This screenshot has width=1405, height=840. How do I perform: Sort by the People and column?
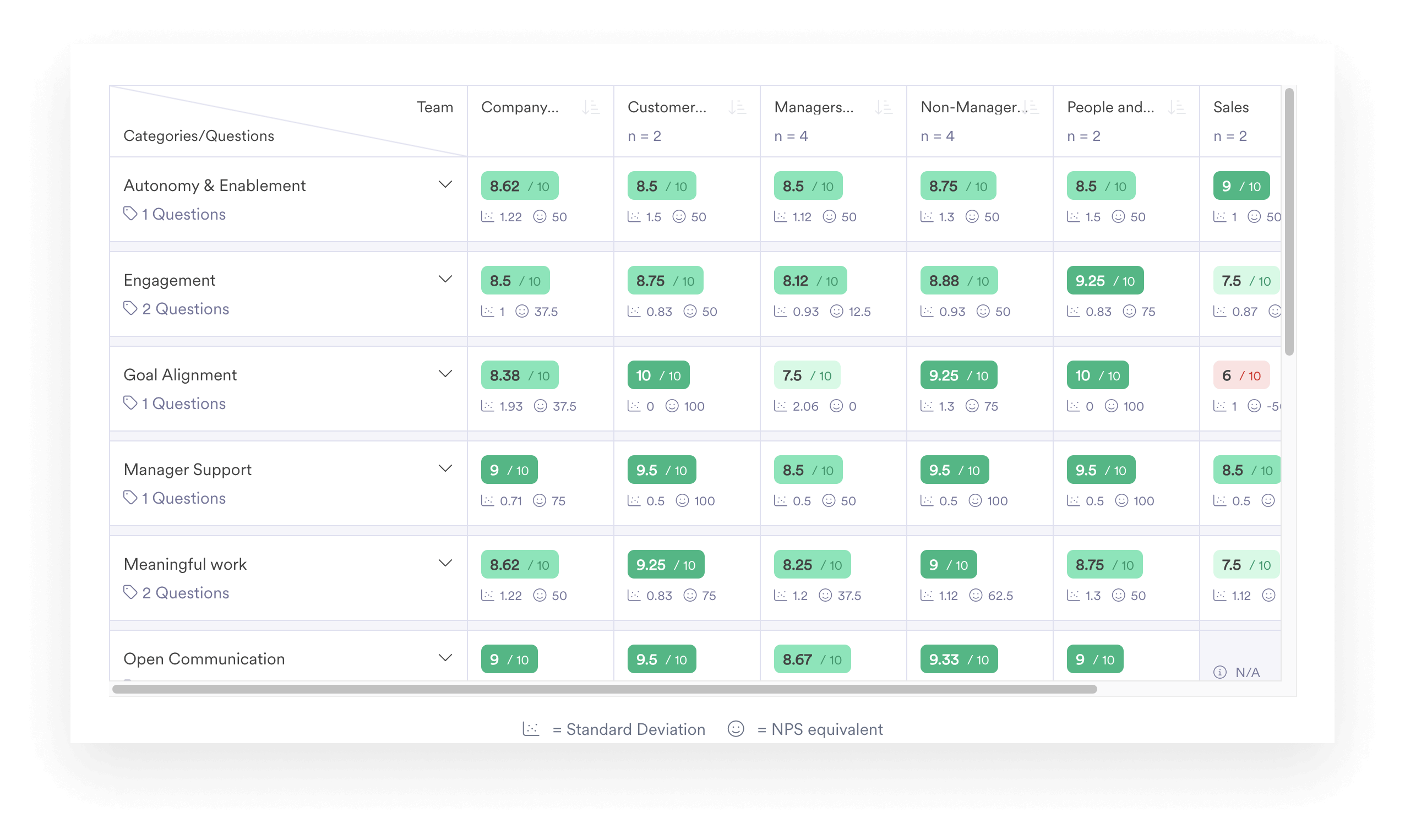click(x=1177, y=107)
